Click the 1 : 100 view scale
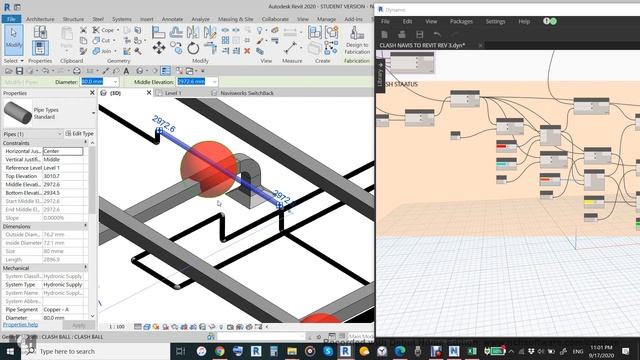Image resolution: width=640 pixels, height=360 pixels. 117,327
